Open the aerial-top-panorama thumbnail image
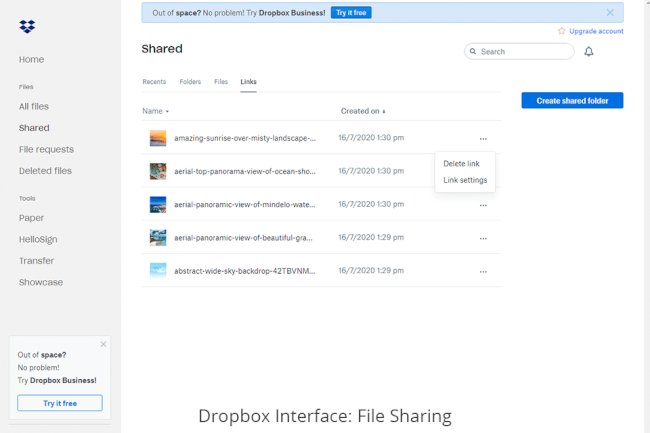 158,171
